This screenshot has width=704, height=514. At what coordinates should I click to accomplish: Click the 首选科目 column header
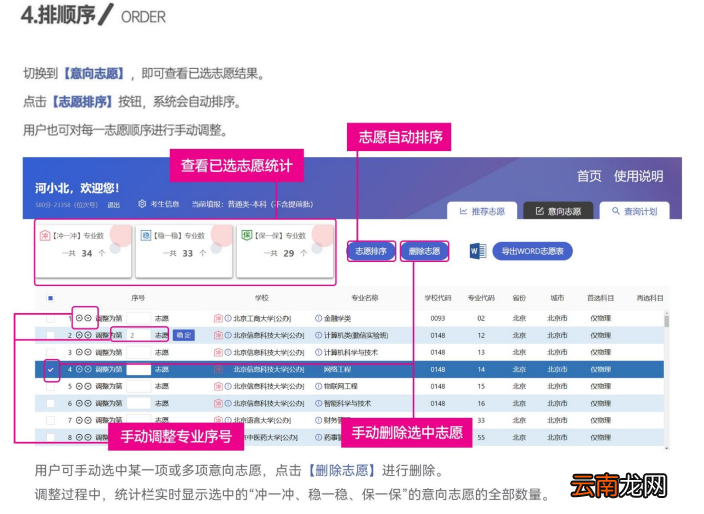point(600,298)
